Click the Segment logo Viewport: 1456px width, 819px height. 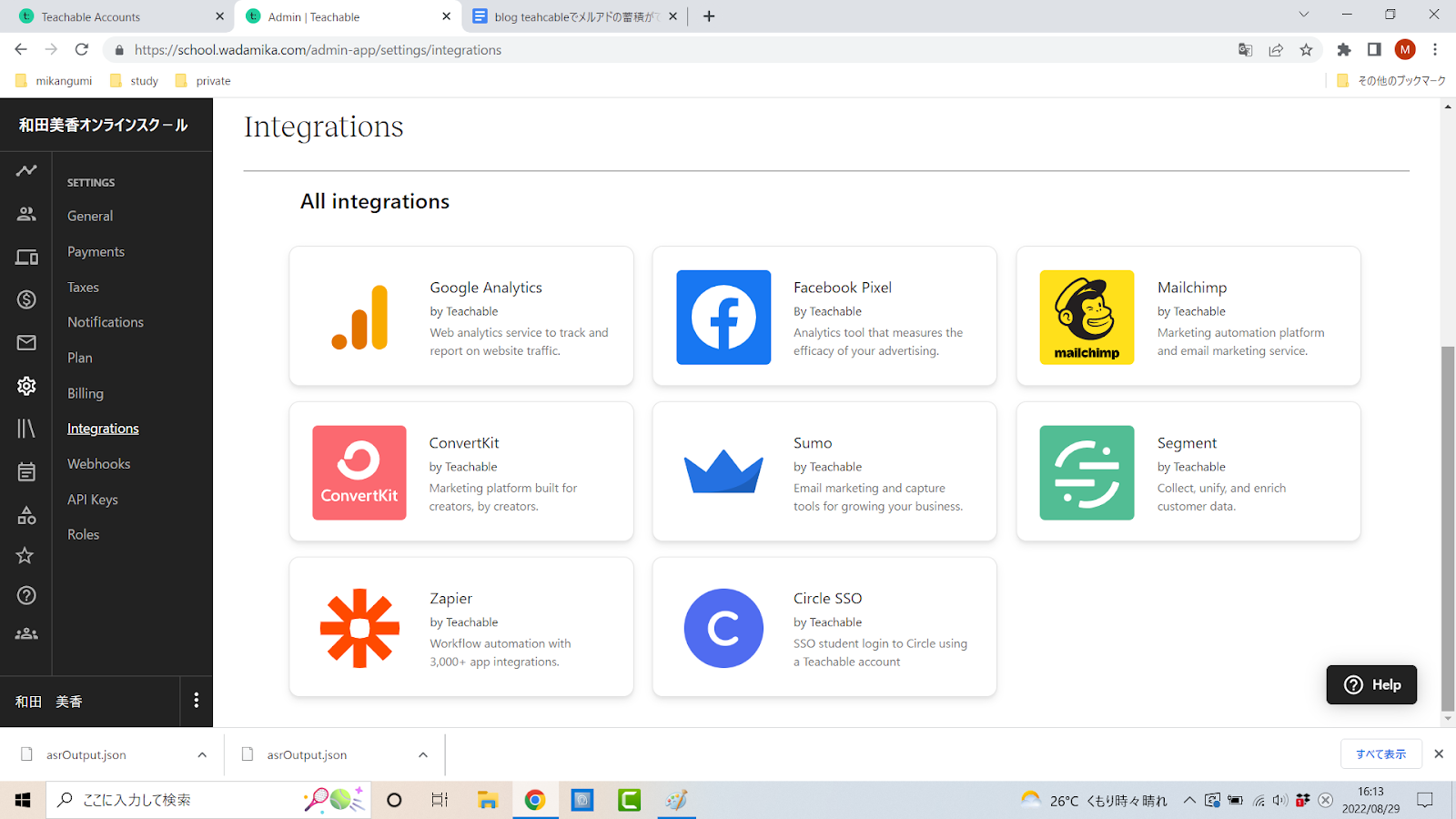coord(1087,473)
